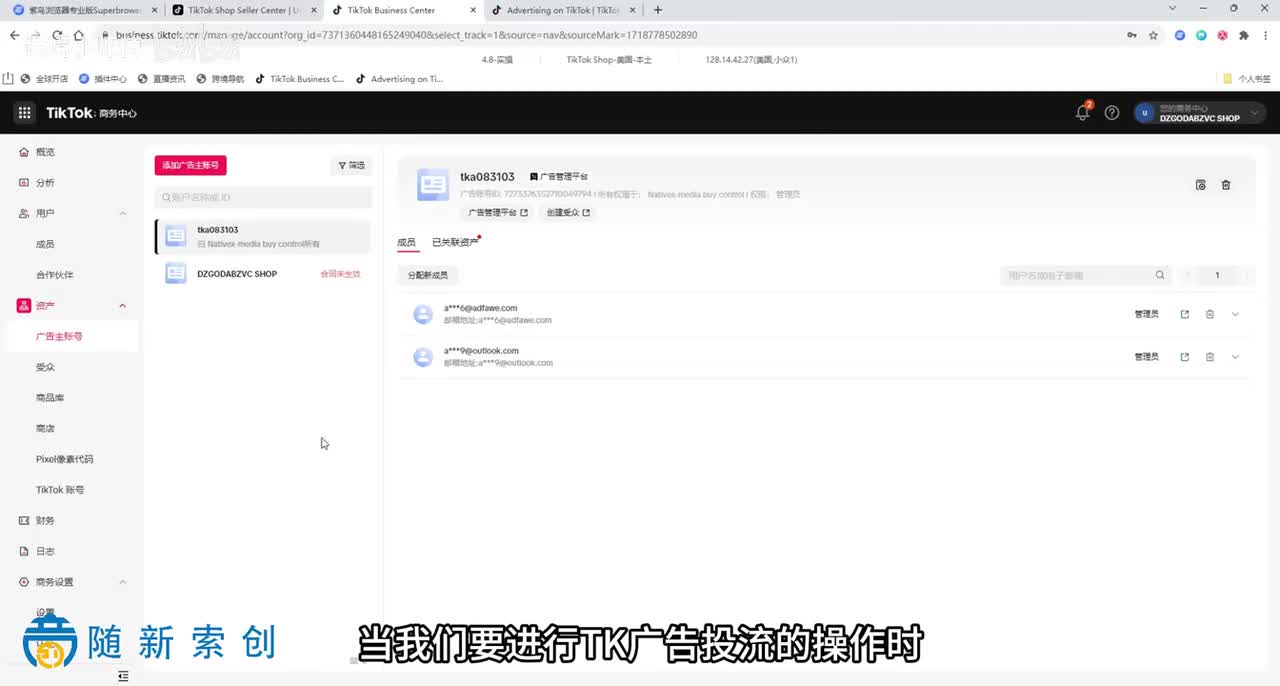
Task: Switch to Advertising on TikTok browser tab
Action: tap(563, 10)
